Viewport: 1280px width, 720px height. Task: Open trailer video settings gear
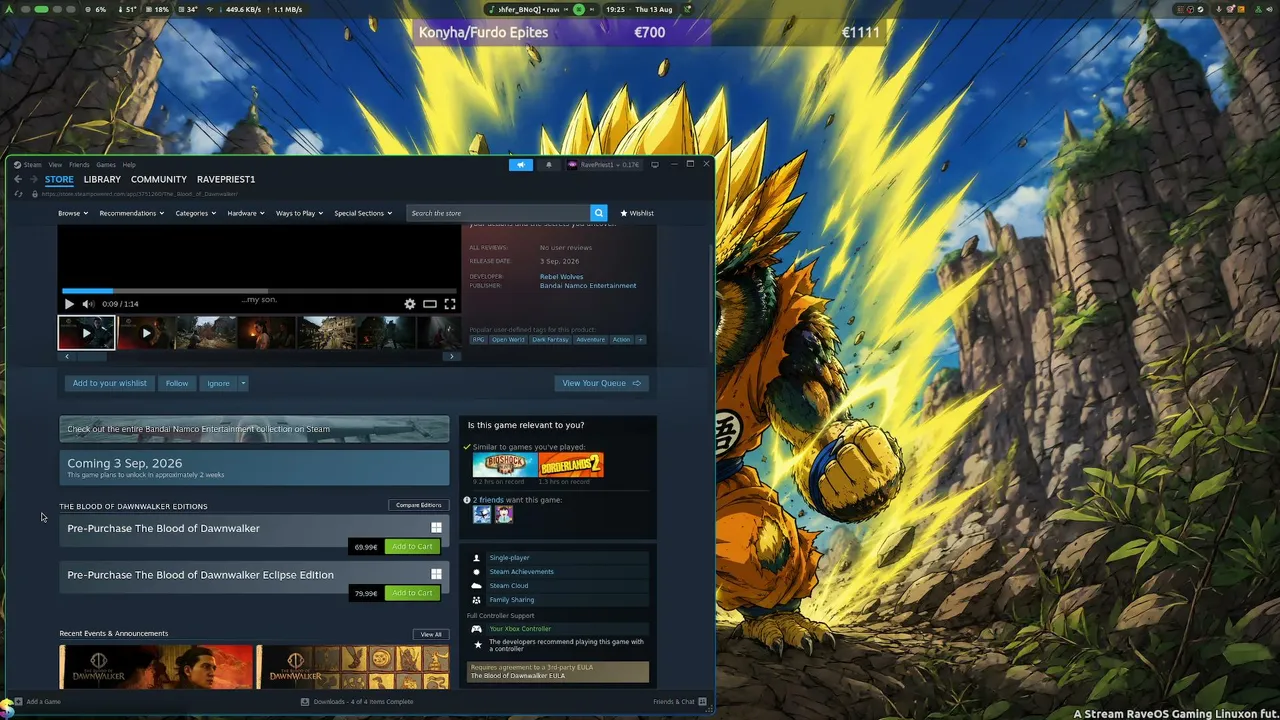point(409,304)
